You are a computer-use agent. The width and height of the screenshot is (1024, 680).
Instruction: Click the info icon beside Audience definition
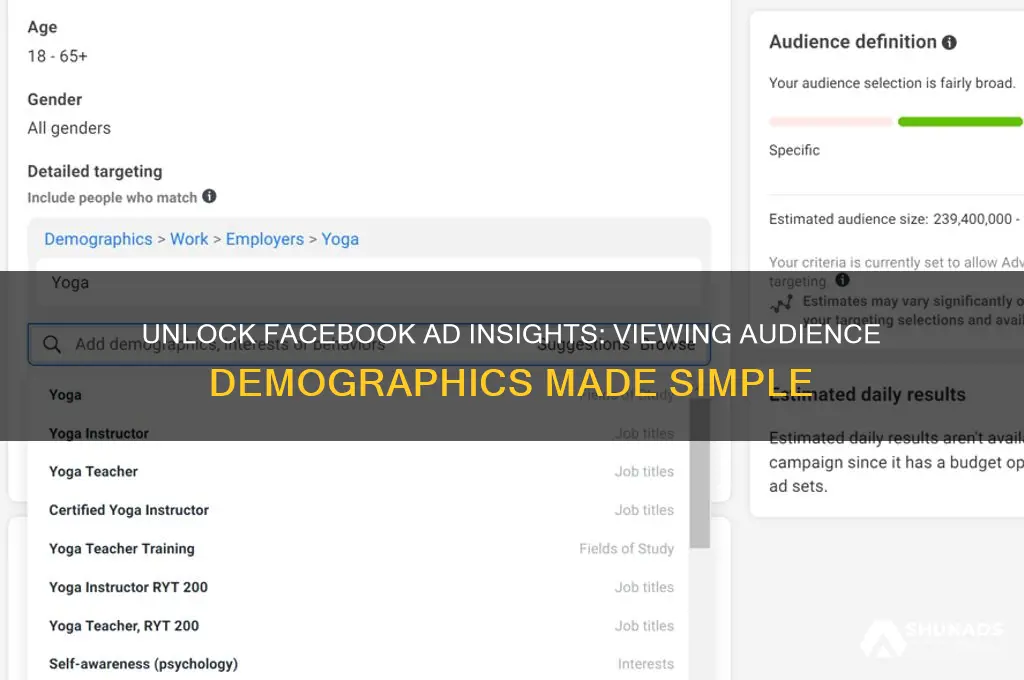point(949,42)
